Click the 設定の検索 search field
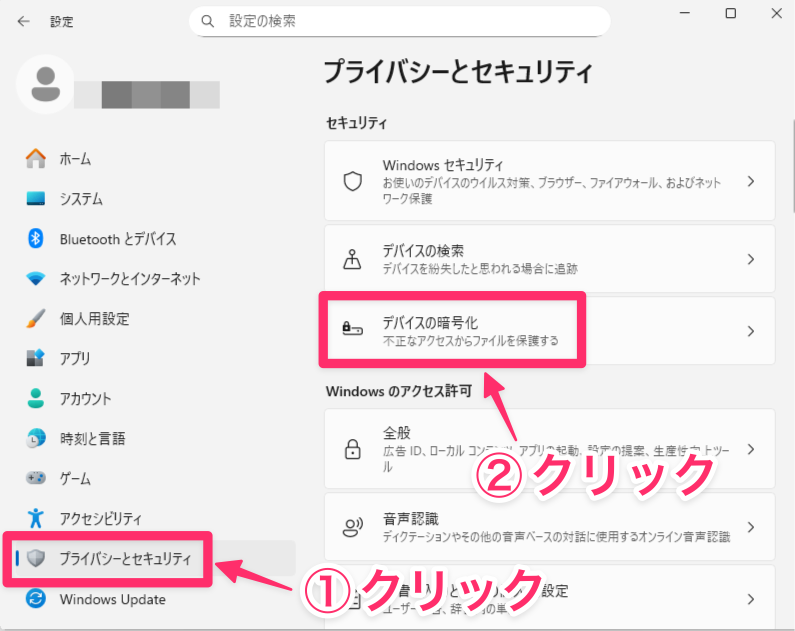795x631 pixels. pyautogui.click(x=400, y=21)
